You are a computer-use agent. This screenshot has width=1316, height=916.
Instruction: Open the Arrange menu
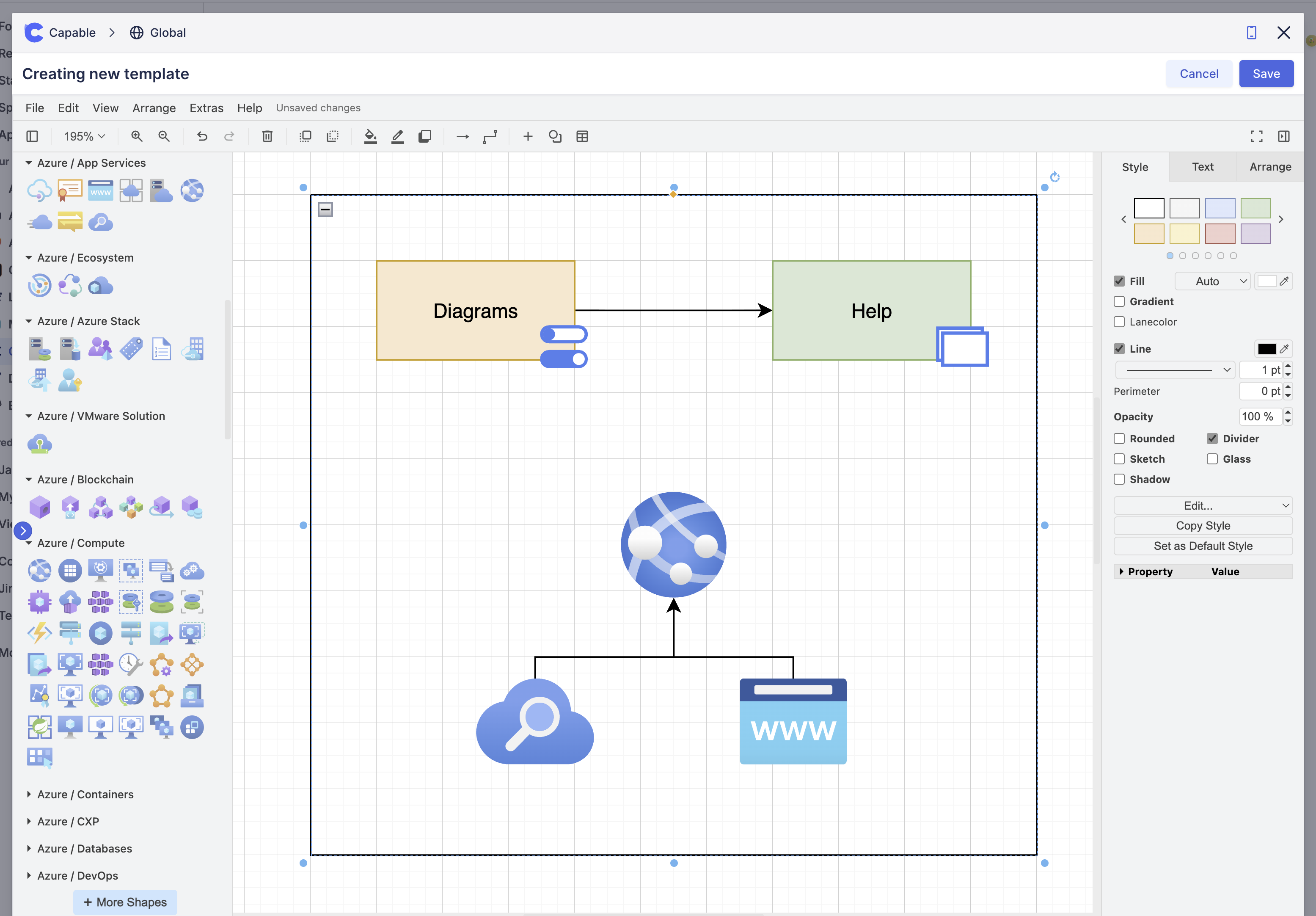154,108
